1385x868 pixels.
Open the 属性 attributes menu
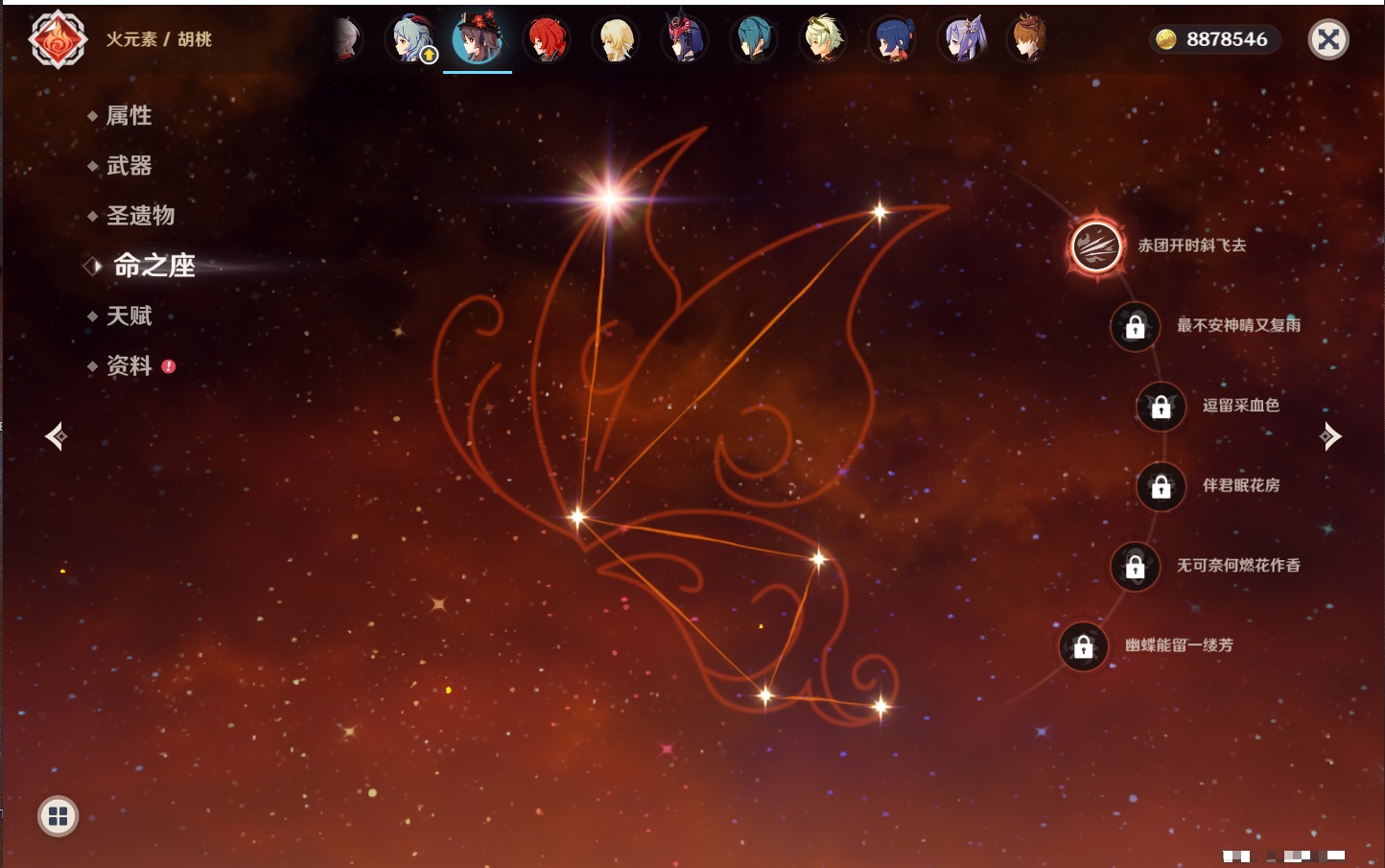click(x=129, y=116)
